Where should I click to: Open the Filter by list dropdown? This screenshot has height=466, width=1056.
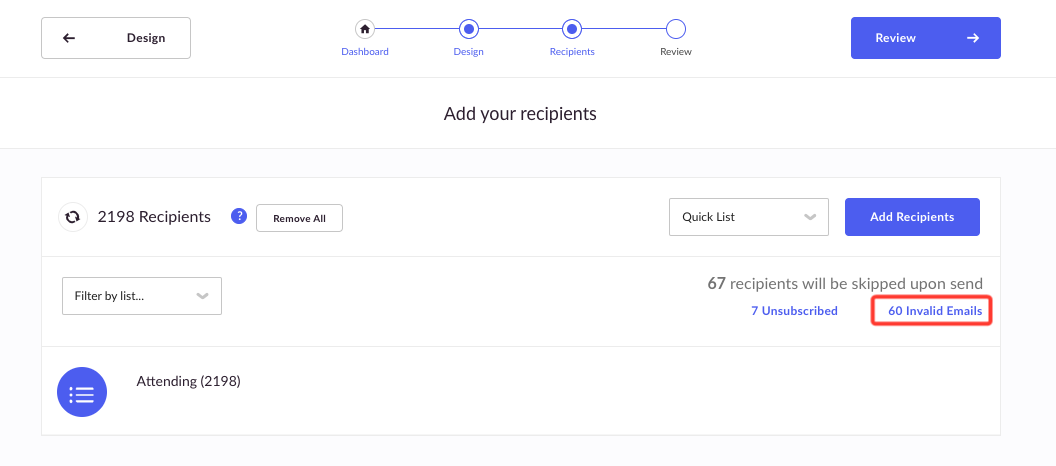pyautogui.click(x=142, y=296)
